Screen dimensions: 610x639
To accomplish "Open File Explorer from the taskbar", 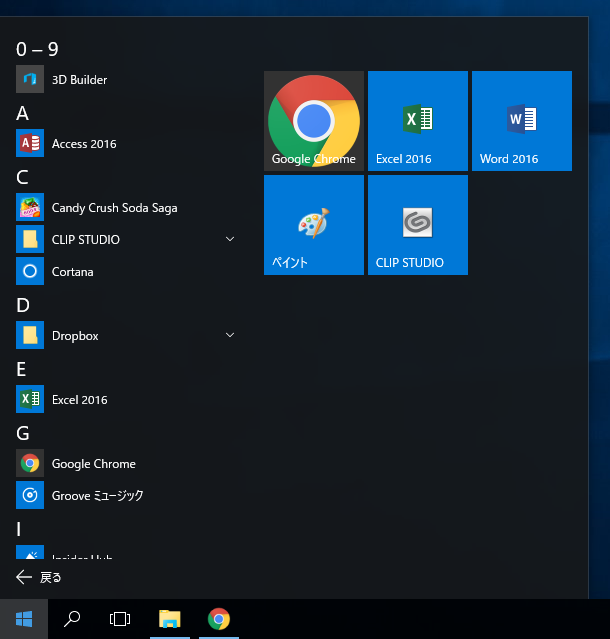I will 170,619.
